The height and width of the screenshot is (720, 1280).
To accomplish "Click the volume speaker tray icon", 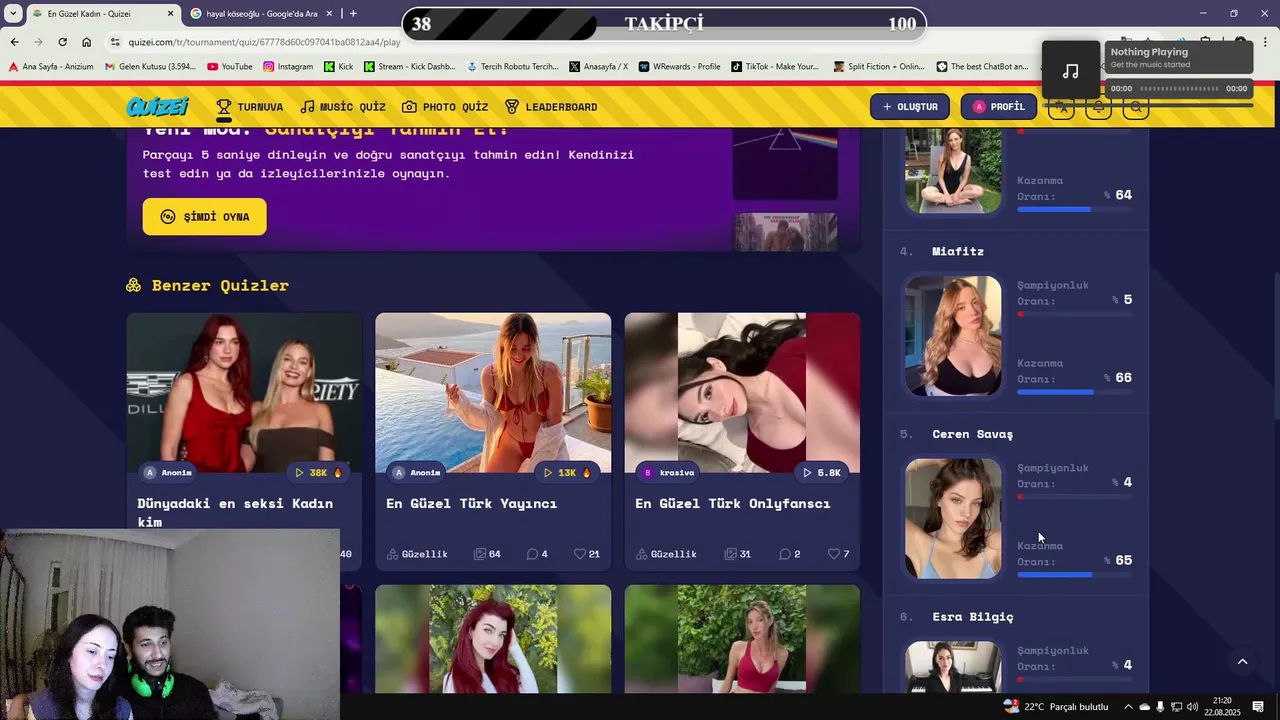I will pos(1192,707).
